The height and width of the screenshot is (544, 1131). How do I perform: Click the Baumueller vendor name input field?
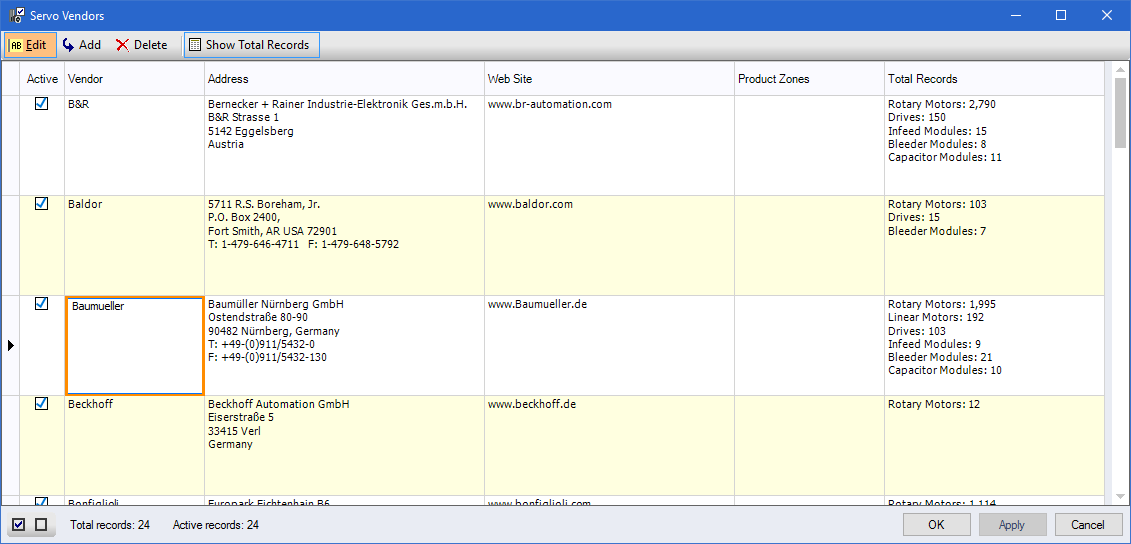134,345
